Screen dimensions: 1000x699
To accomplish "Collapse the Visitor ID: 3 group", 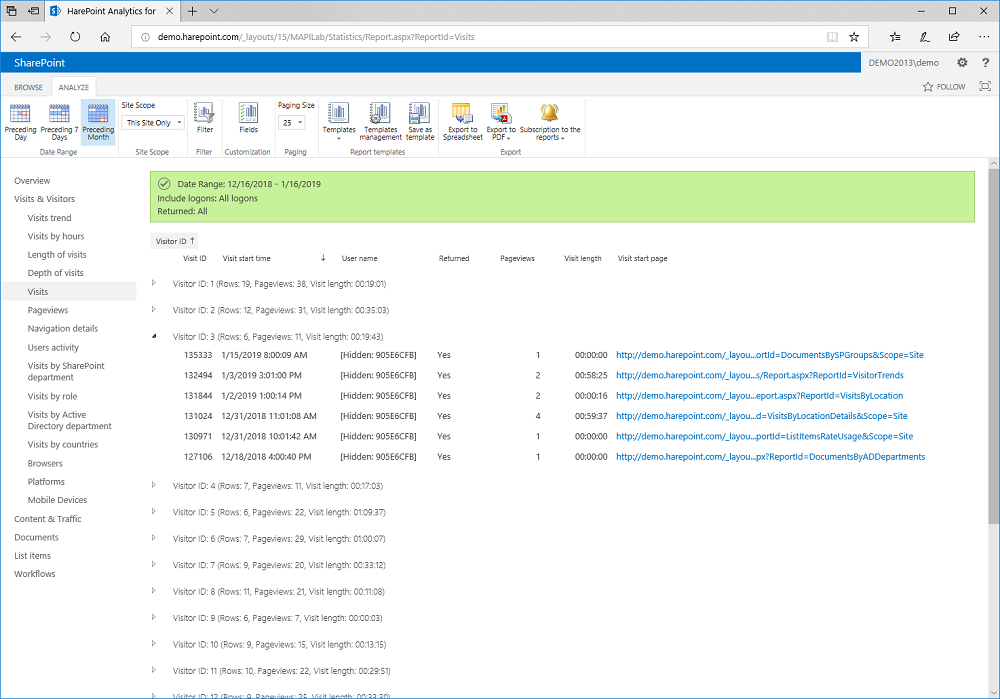I will coord(154,337).
